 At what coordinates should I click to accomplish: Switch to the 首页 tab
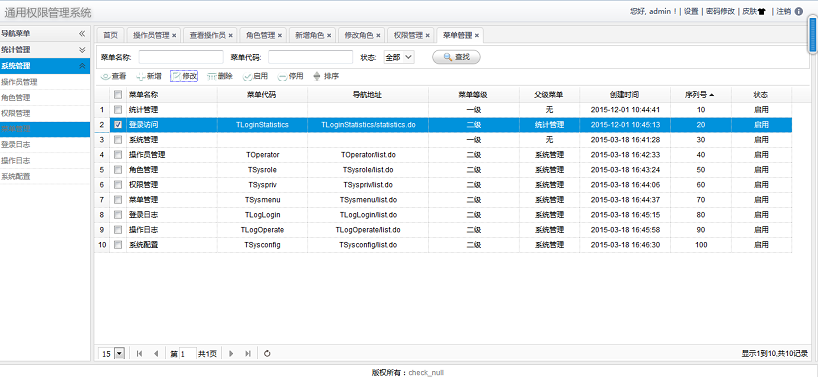[x=110, y=35]
